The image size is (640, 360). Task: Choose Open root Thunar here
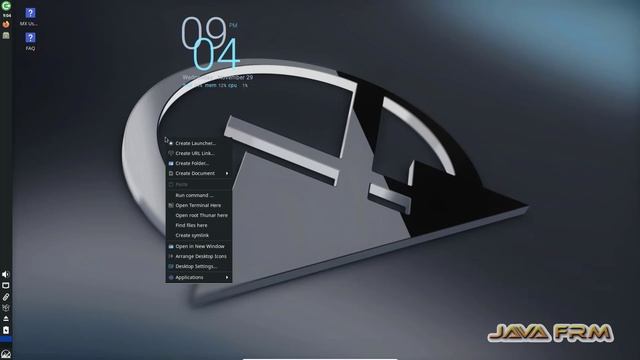pos(199,216)
